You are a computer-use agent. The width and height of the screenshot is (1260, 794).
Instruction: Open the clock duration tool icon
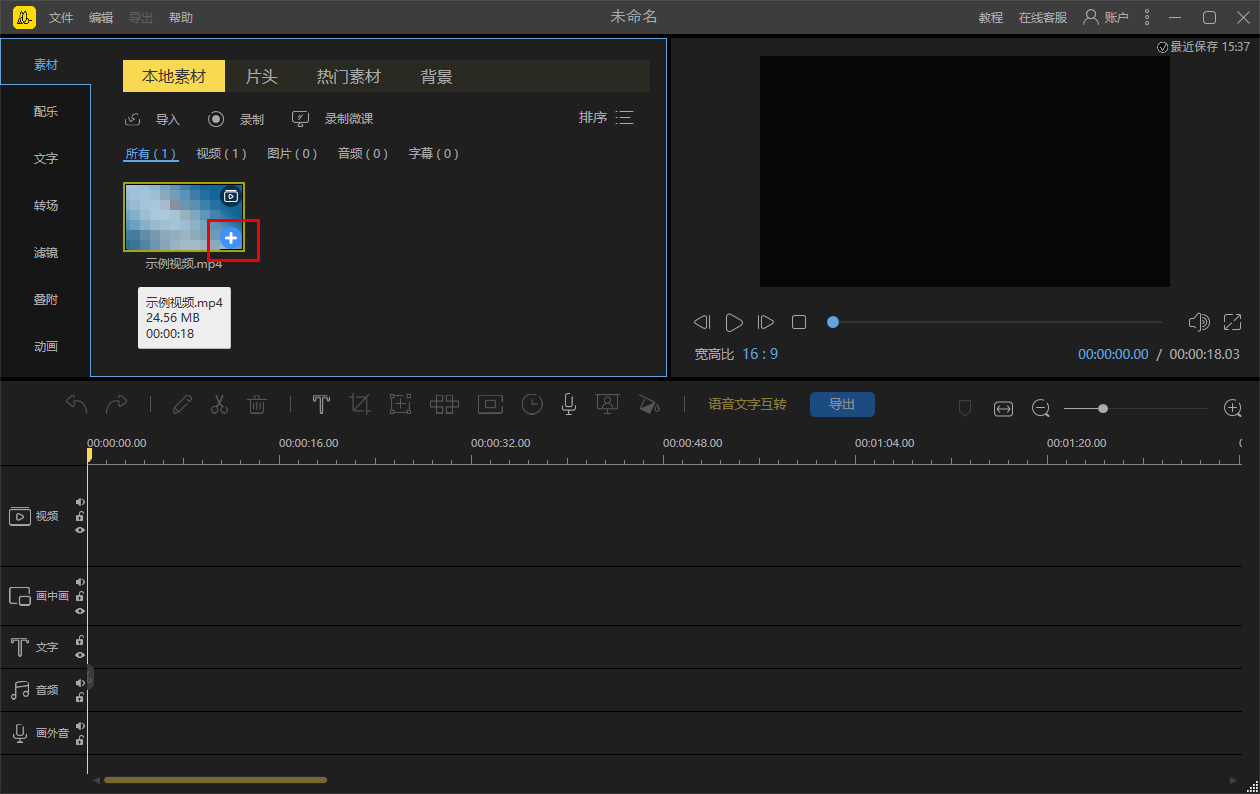pos(533,404)
